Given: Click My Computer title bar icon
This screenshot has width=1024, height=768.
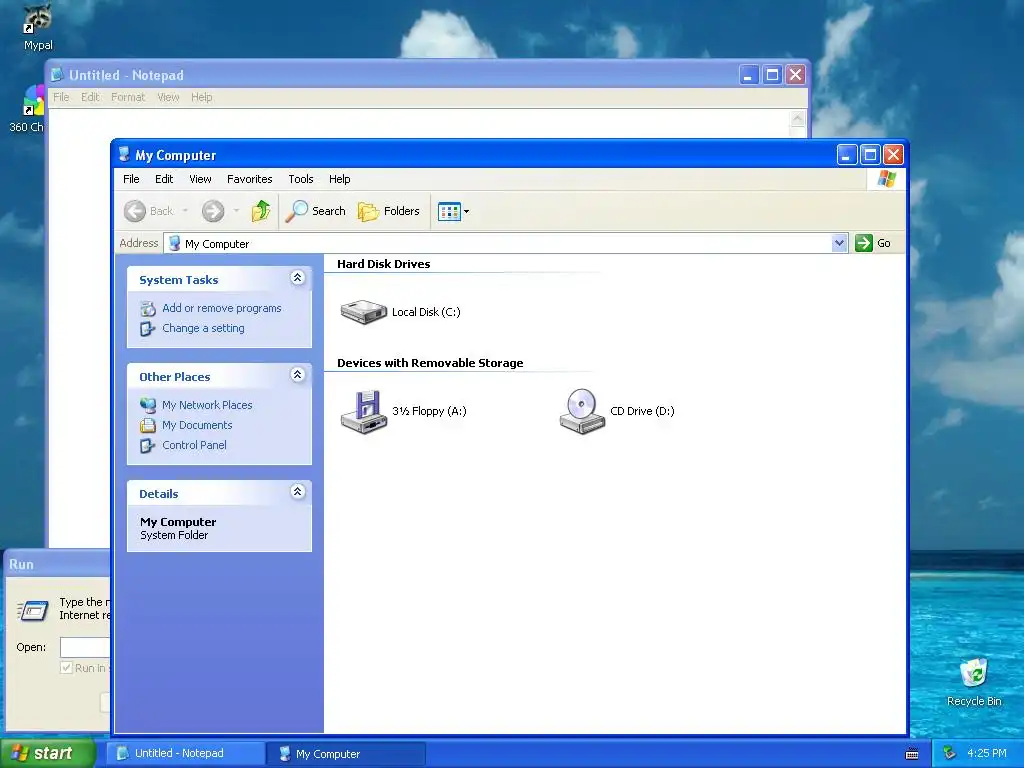Looking at the screenshot, I should pyautogui.click(x=124, y=155).
